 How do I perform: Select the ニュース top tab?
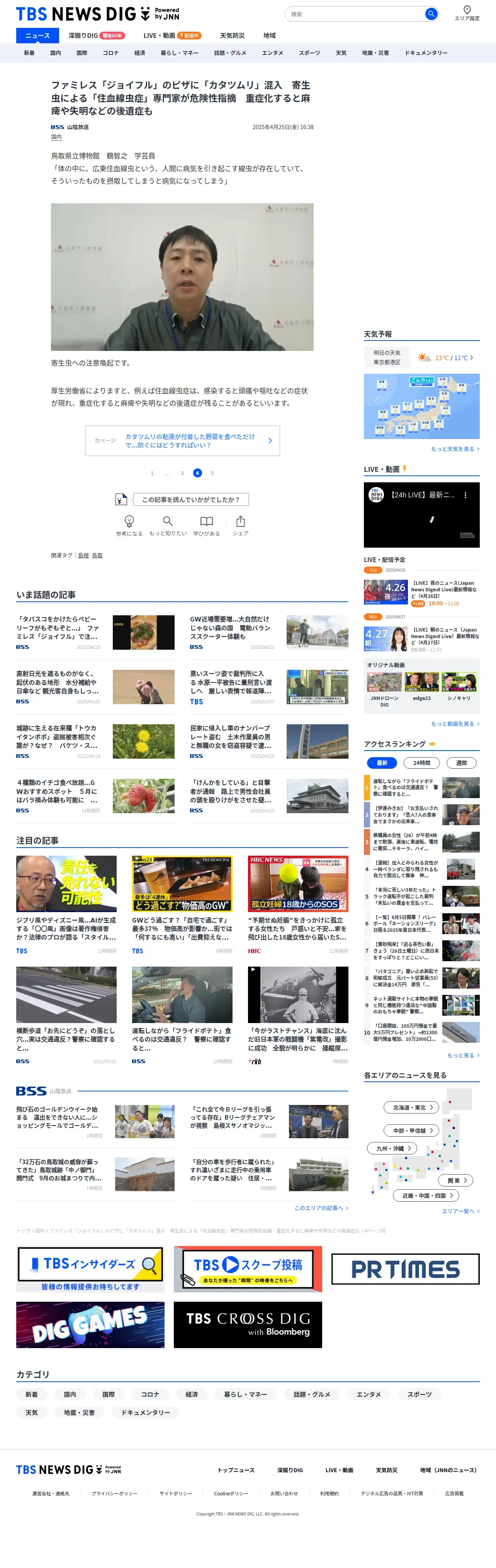[37, 35]
